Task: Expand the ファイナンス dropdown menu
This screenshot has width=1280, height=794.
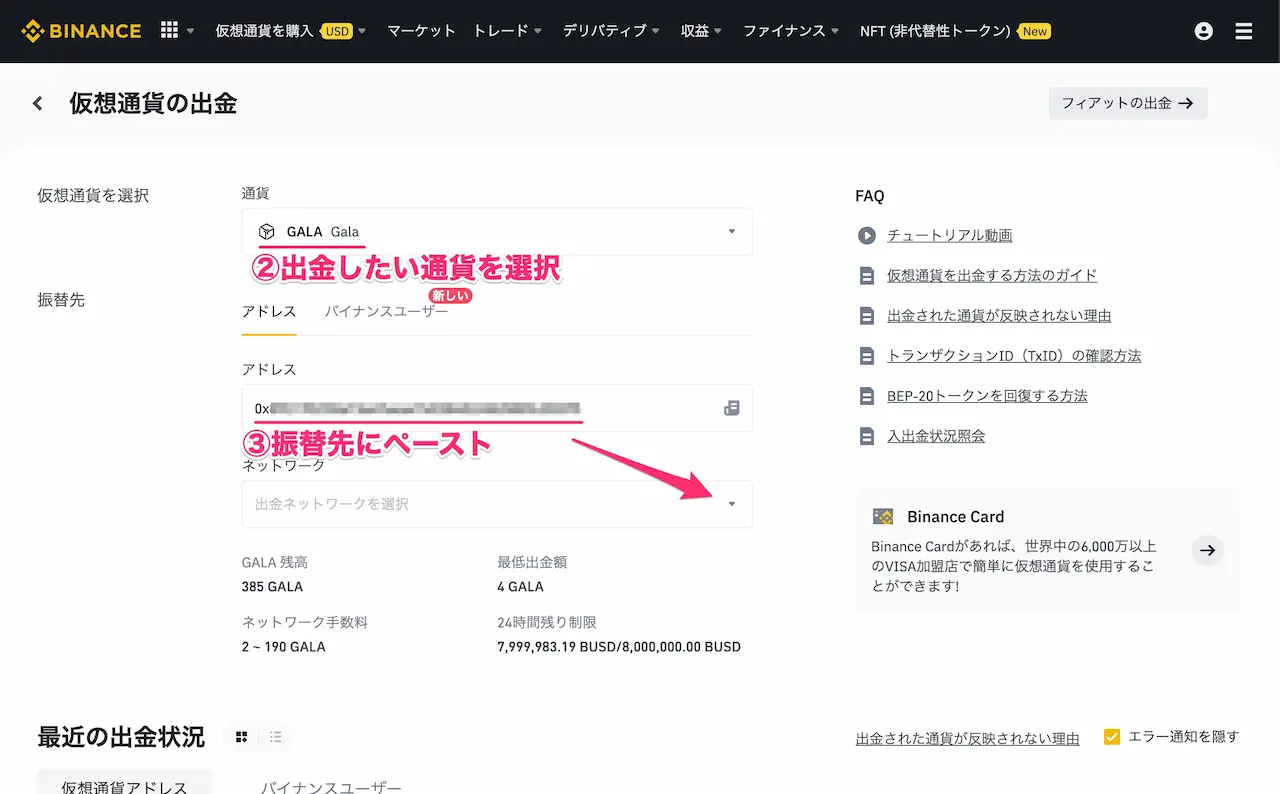Action: (x=791, y=31)
